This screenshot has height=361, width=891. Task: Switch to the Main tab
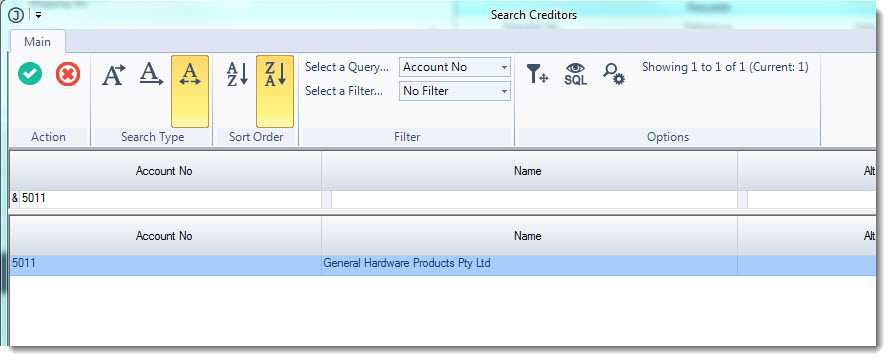pyautogui.click(x=38, y=42)
